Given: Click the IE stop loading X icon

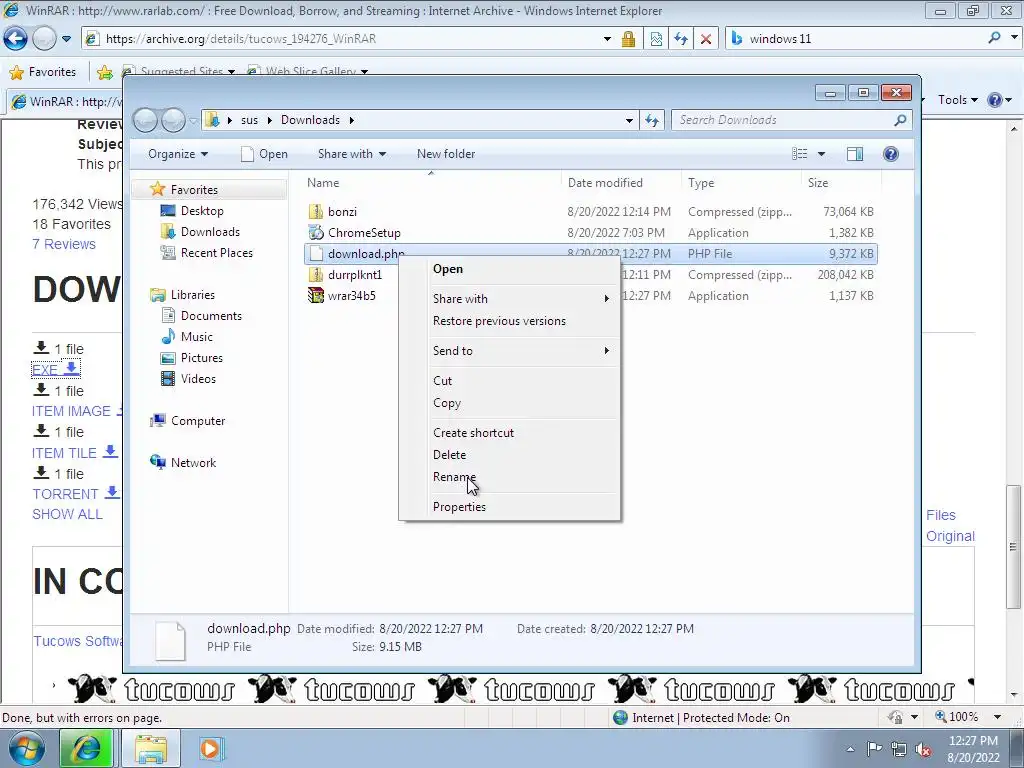Looking at the screenshot, I should [706, 39].
